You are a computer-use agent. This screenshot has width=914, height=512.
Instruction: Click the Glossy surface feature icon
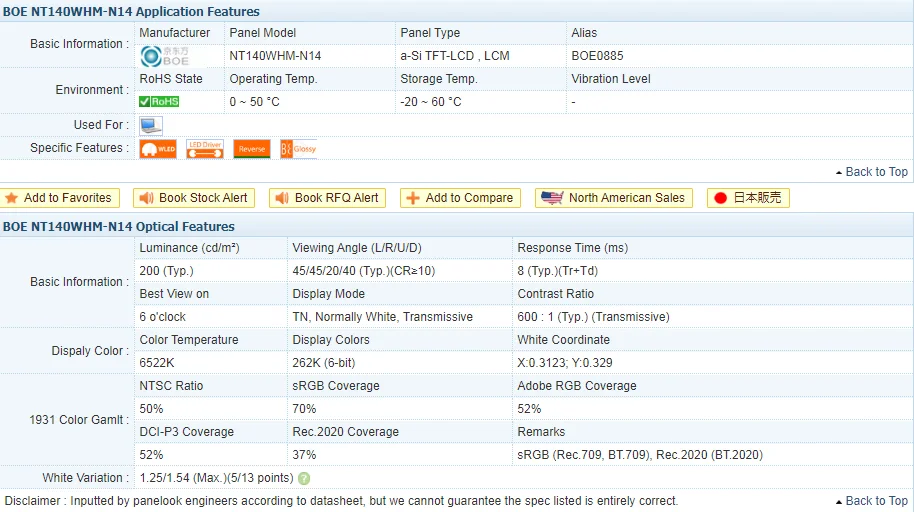[x=298, y=149]
